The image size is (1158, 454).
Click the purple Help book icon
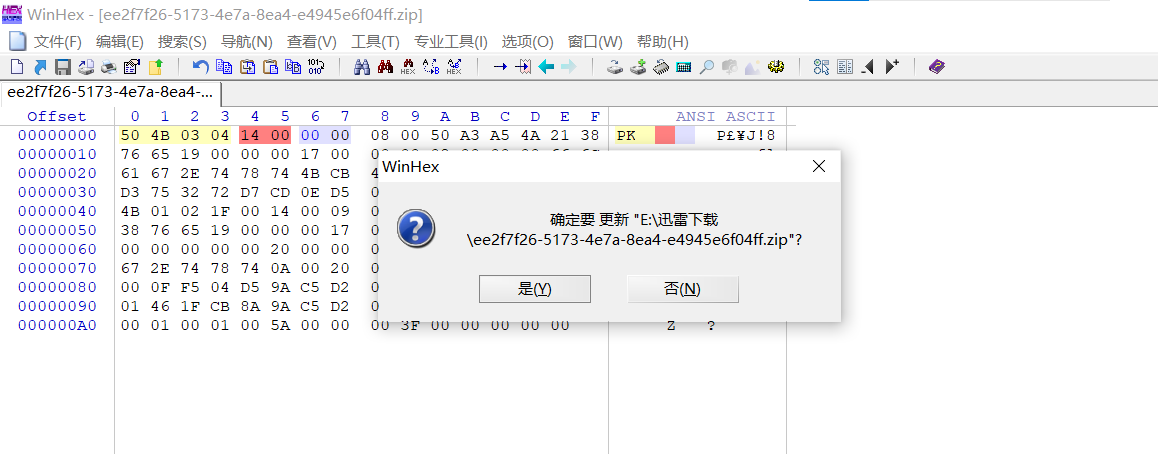tap(936, 66)
